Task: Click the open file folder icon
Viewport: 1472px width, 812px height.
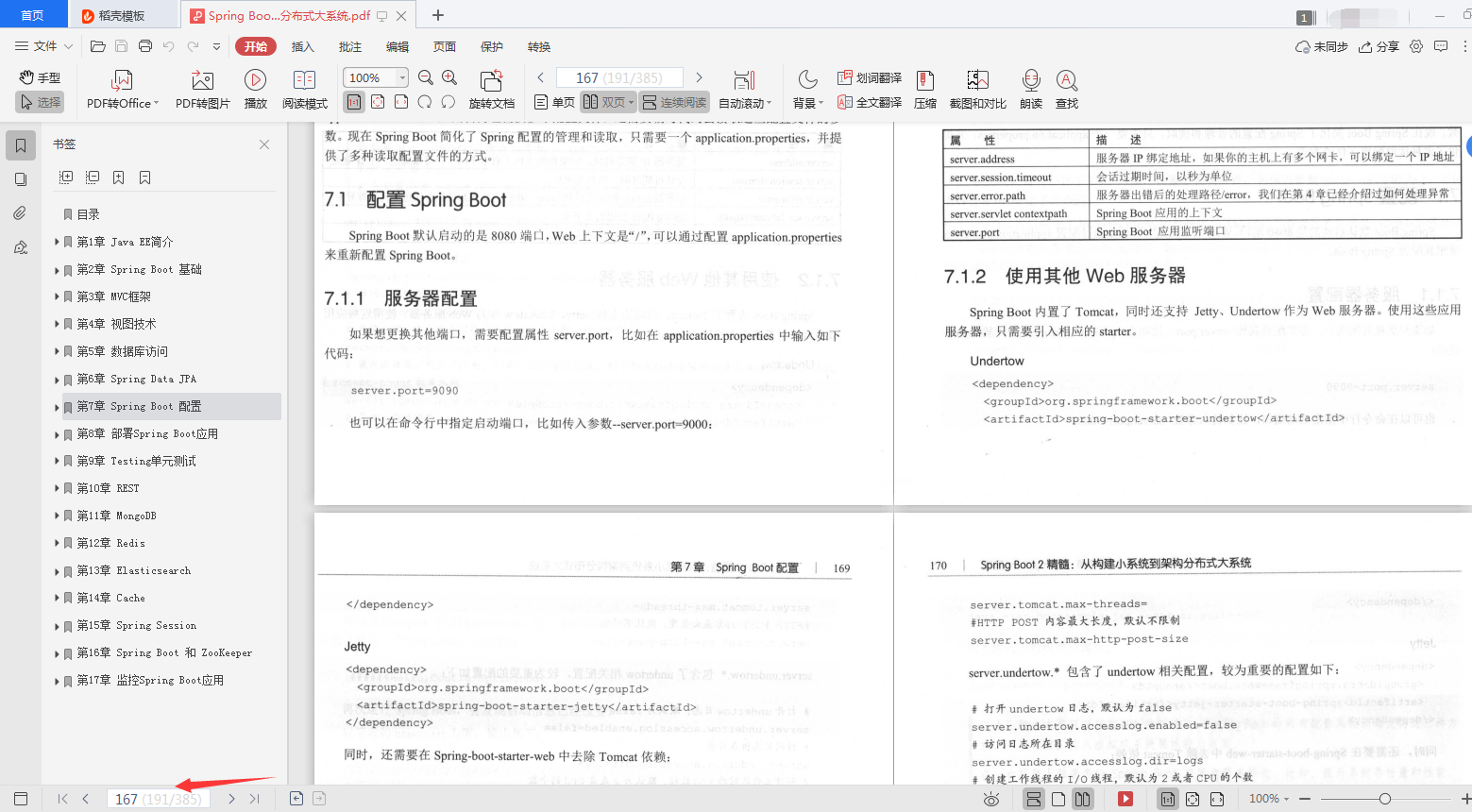Action: click(x=97, y=46)
